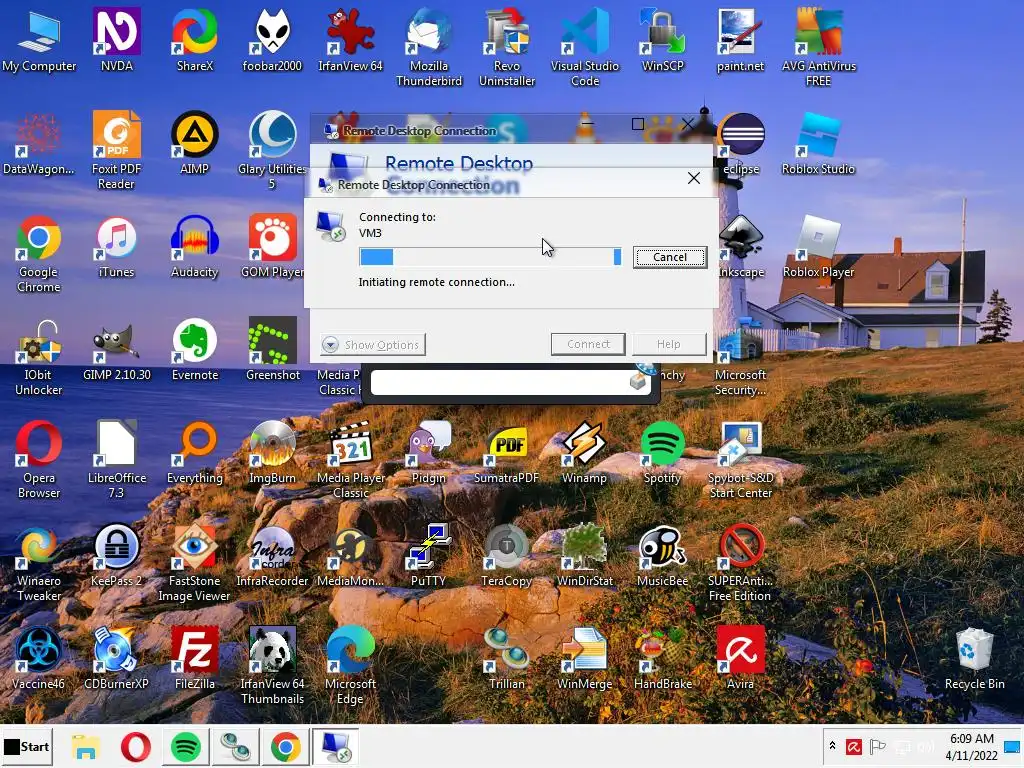
Task: Open the GIMP 2.10.30 shortcut
Action: point(116,349)
